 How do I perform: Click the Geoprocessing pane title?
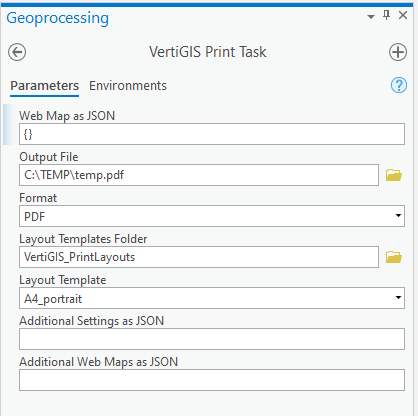point(57,18)
